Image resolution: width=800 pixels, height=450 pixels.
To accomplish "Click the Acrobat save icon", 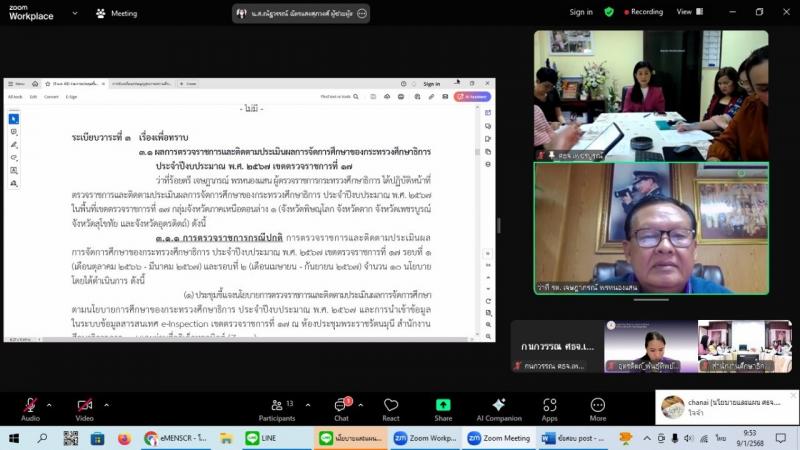I will pos(373,96).
